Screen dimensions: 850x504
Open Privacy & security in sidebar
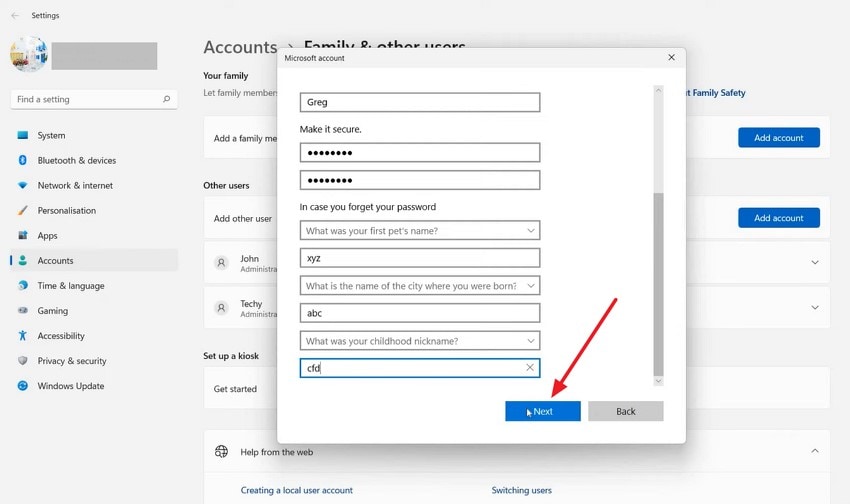coord(94,361)
